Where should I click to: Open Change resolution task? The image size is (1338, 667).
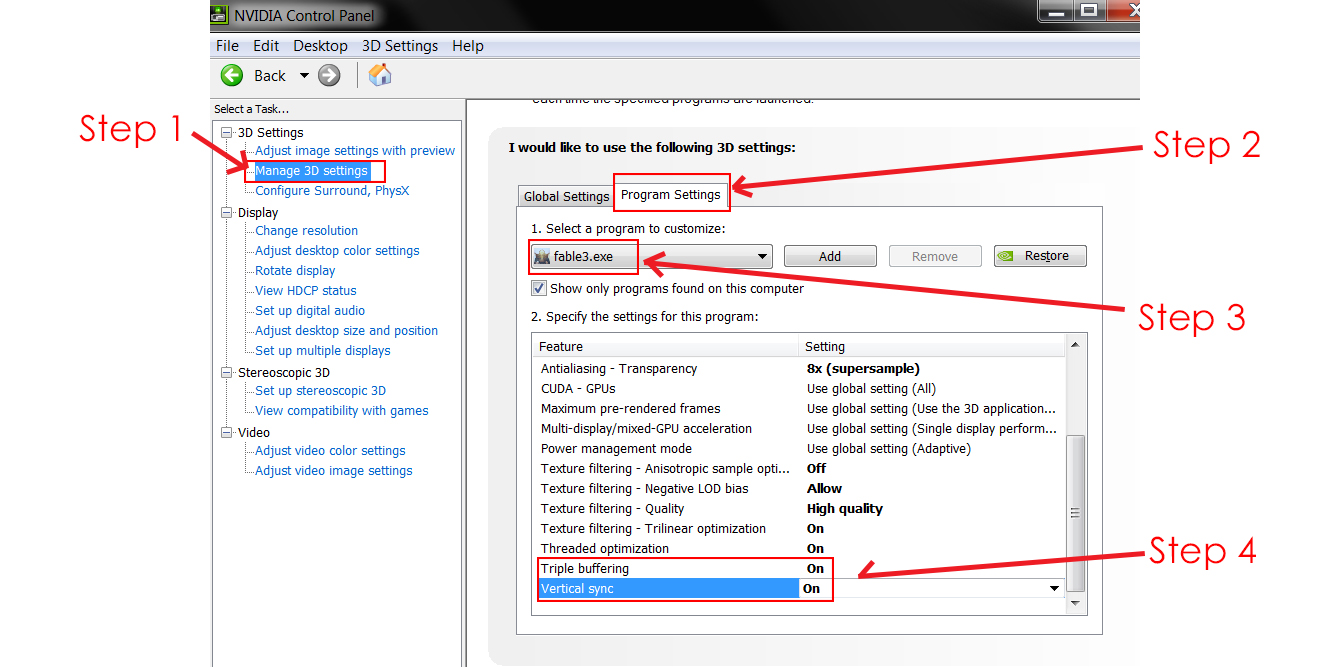click(306, 231)
